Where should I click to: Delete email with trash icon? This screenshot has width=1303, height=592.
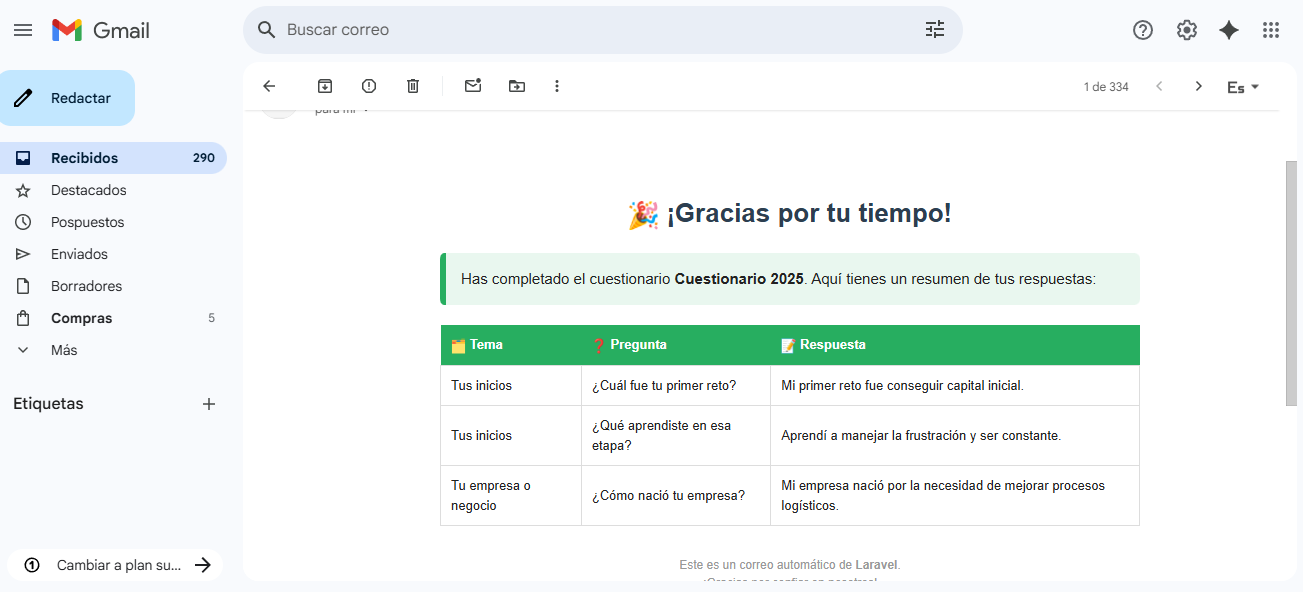point(413,86)
